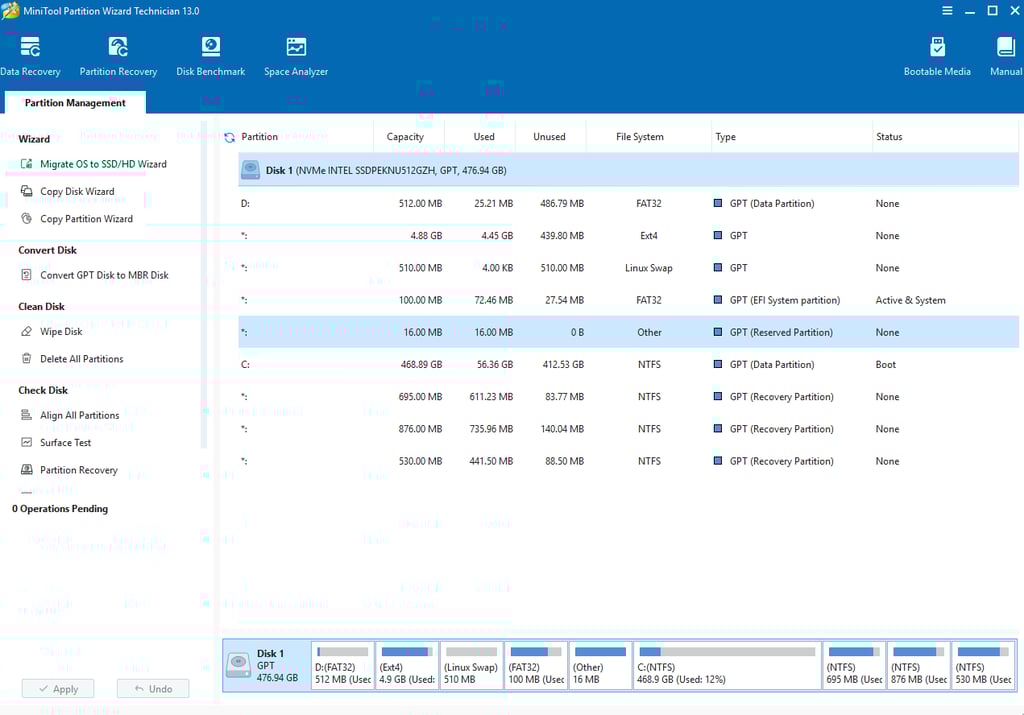Click the Align All Partitions icon

pos(26,415)
